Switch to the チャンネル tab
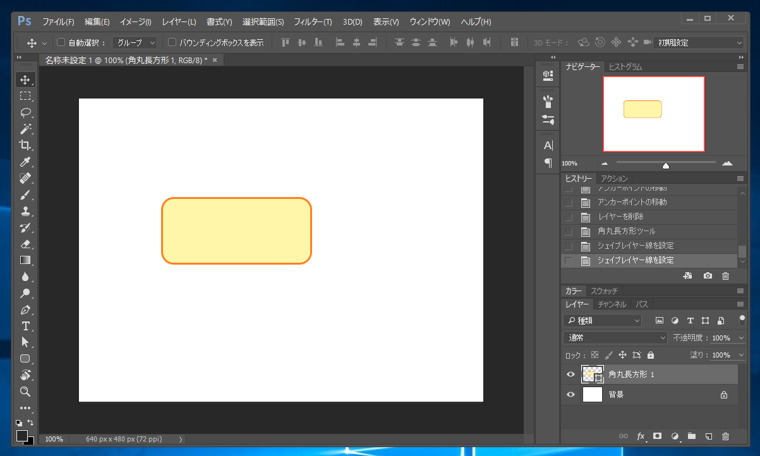The height and width of the screenshot is (456, 760). click(x=612, y=304)
